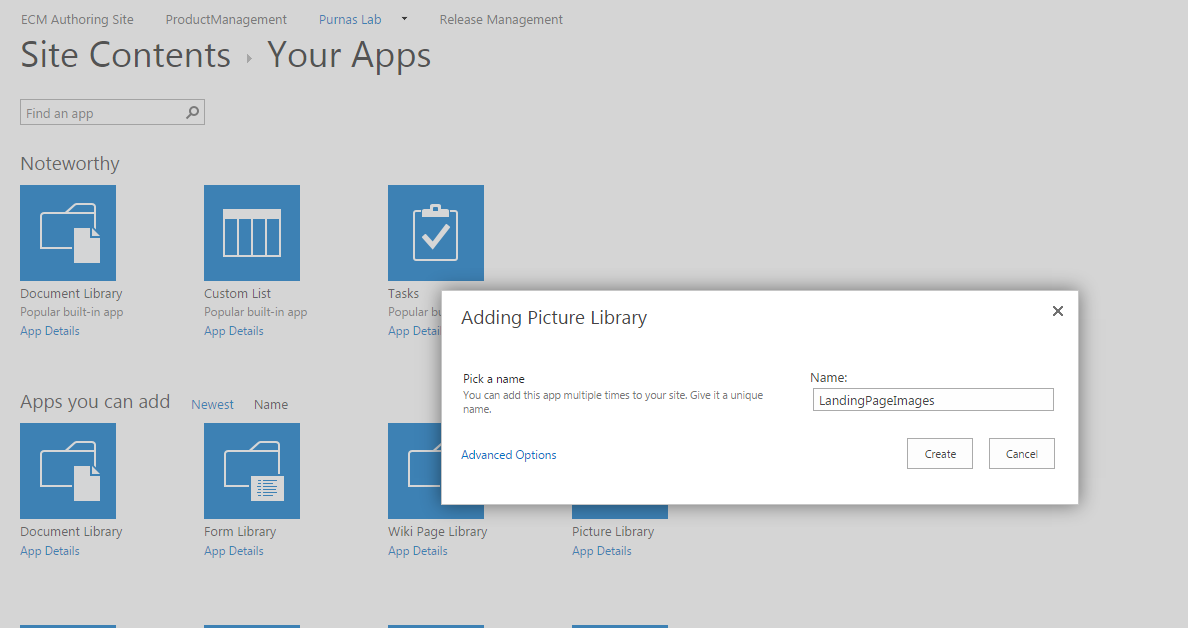Sort apps by Name

271,405
